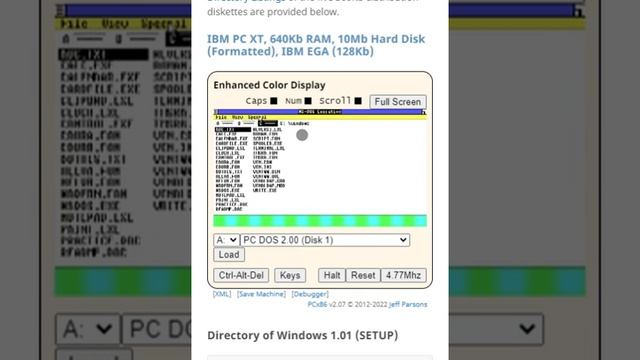
Task: Open the A: drive selector dropdown
Action: coord(226,240)
